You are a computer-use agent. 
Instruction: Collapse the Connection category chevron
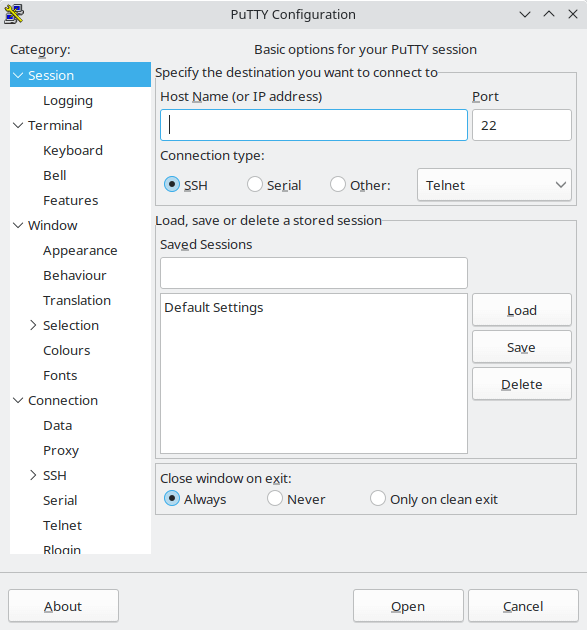click(18, 401)
